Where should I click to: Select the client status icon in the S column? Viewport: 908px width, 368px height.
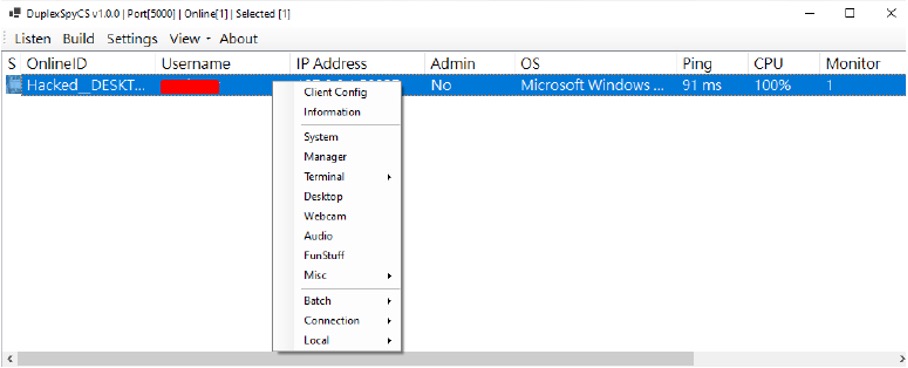(x=14, y=85)
